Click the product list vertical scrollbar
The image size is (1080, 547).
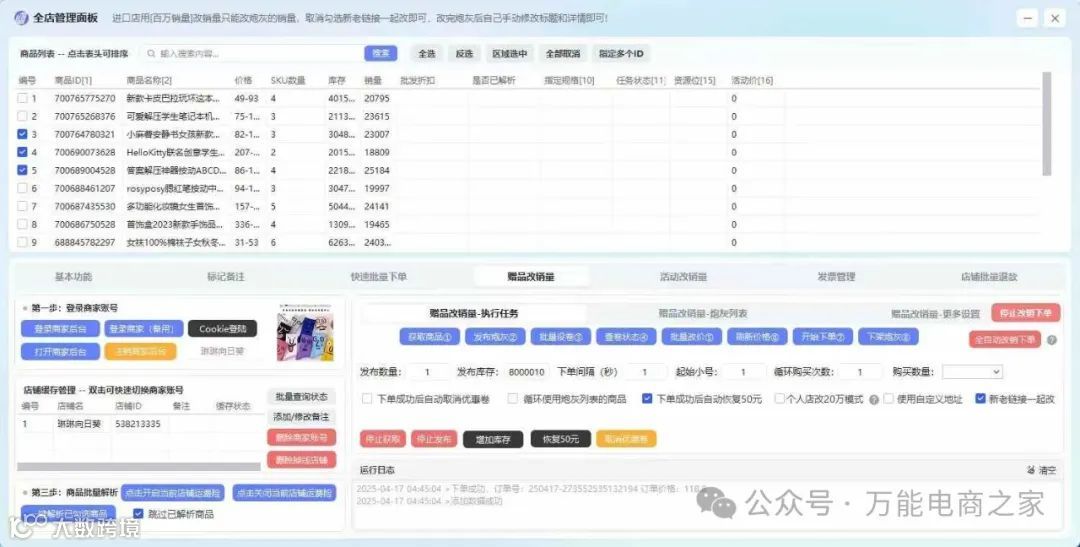[x=1047, y=124]
